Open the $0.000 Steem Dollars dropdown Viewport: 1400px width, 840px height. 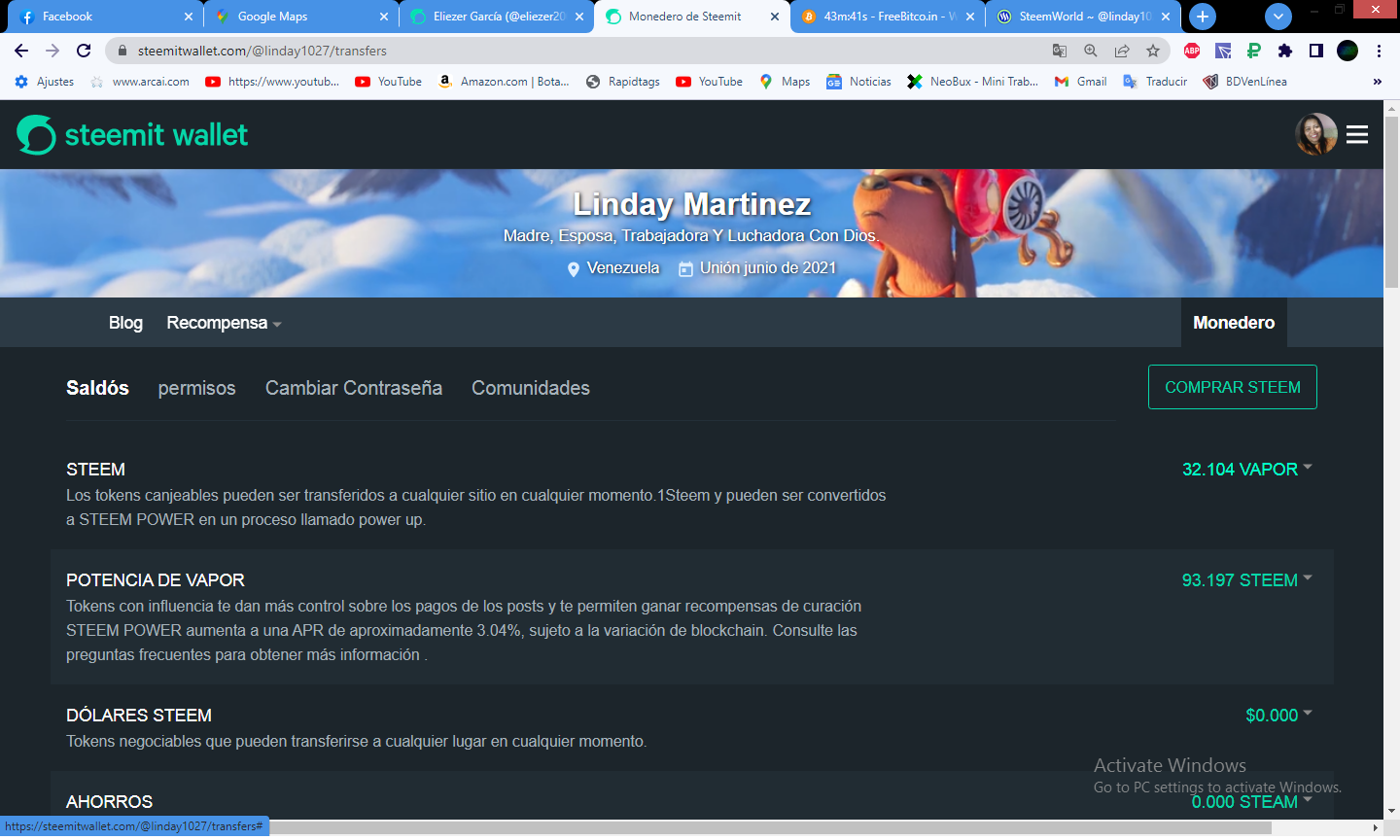(x=1279, y=716)
